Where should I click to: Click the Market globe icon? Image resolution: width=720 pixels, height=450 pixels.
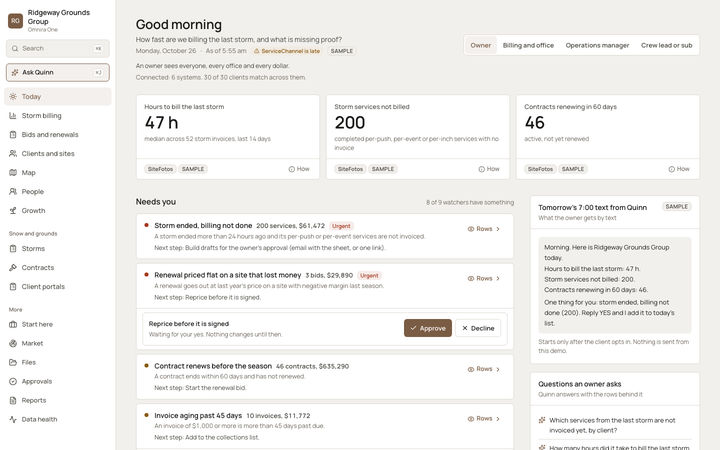[13, 343]
